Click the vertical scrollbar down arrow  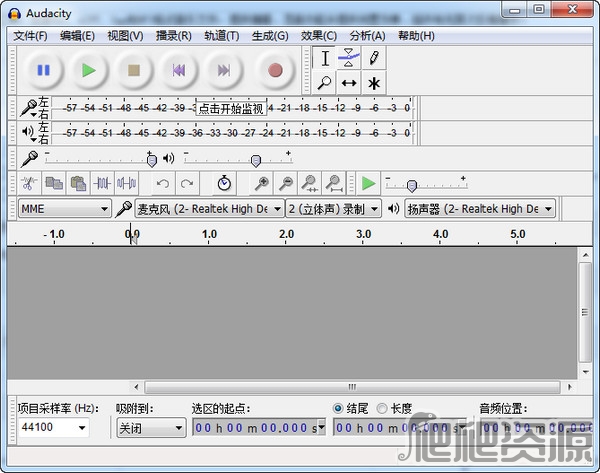(x=585, y=372)
